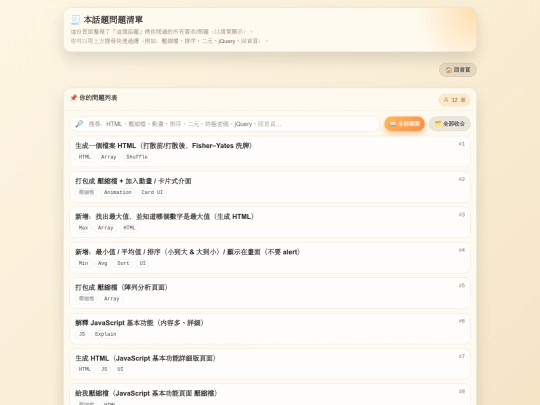Click the magnifier icon in the search box
The height and width of the screenshot is (405, 540).
tap(79, 124)
